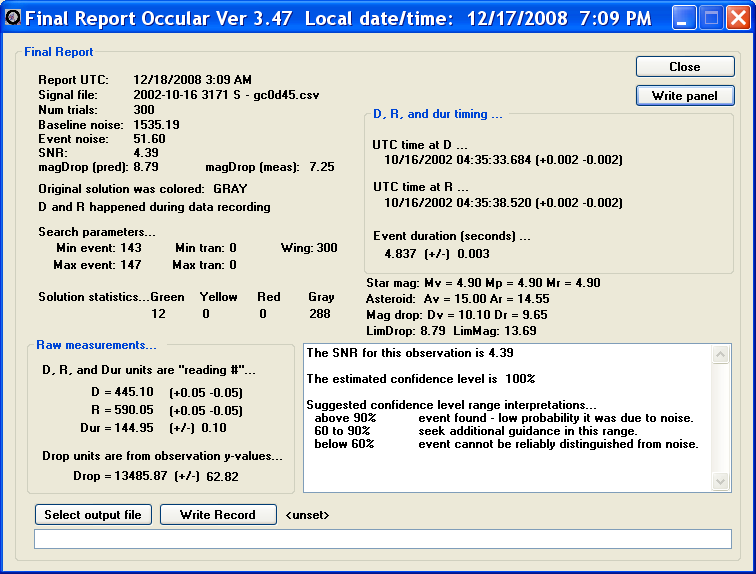The height and width of the screenshot is (574, 756).
Task: Click the Green solution count 12
Action: pos(158,314)
